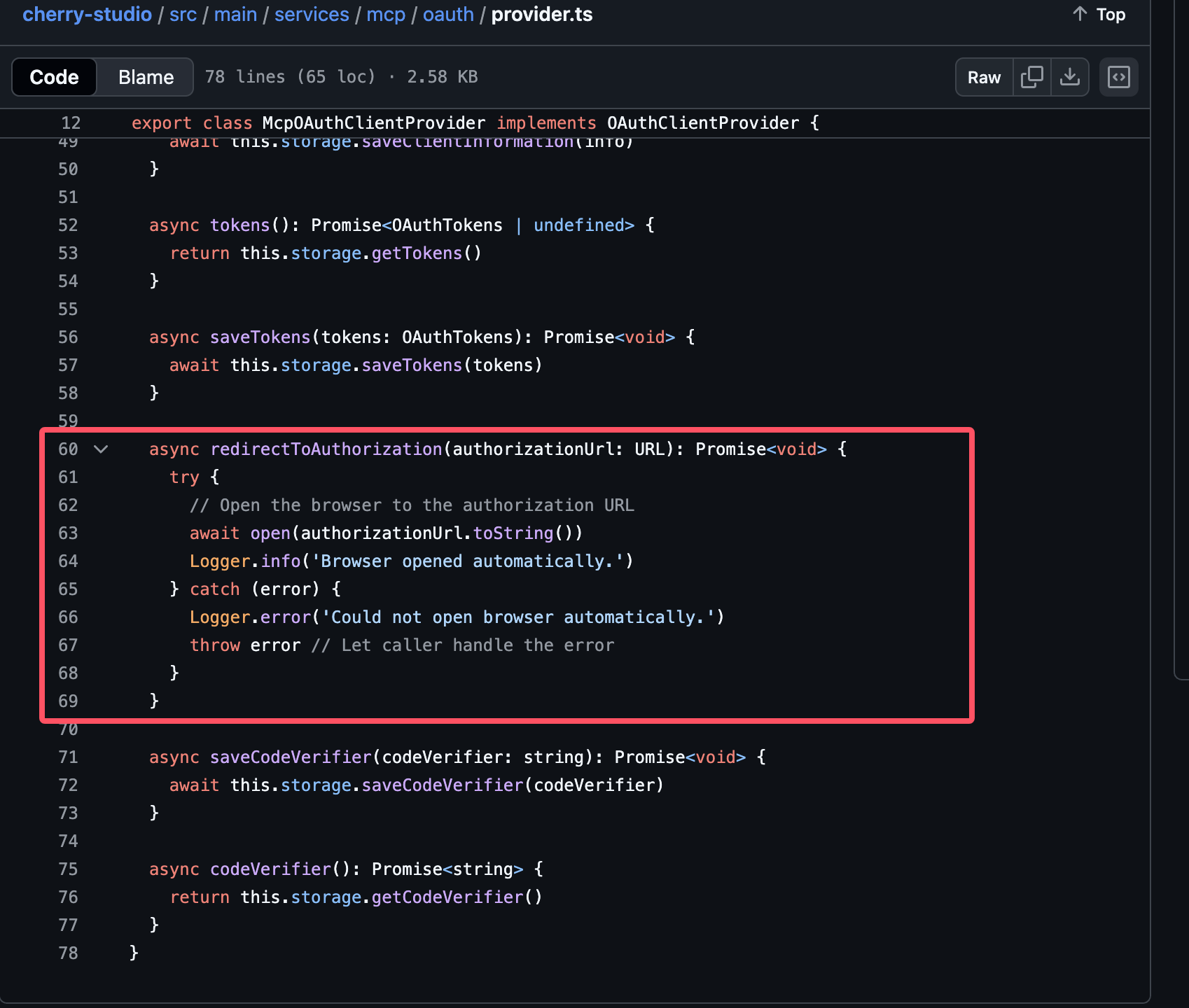
Task: Select line number 63
Action: click(x=68, y=533)
